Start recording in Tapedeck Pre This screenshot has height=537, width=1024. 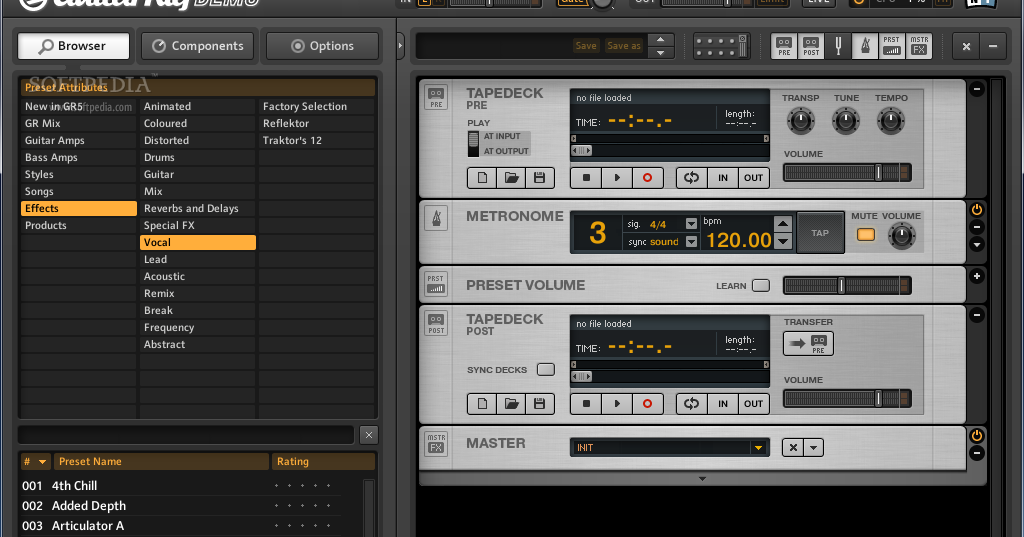[647, 178]
